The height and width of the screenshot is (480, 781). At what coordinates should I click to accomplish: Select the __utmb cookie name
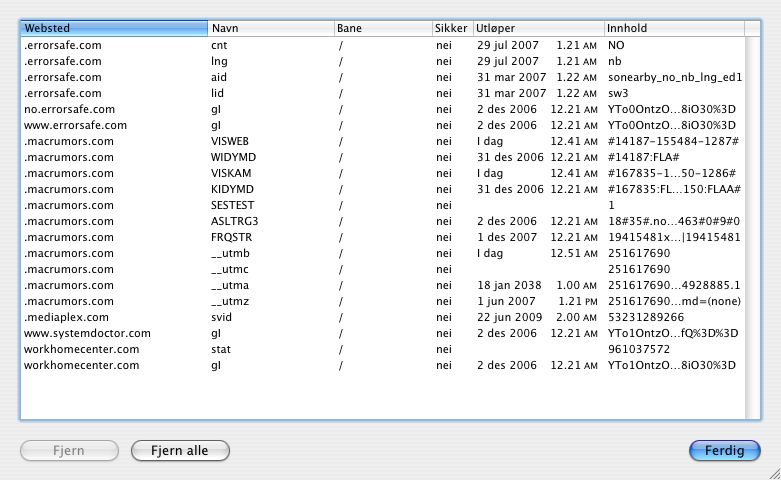pos(230,253)
